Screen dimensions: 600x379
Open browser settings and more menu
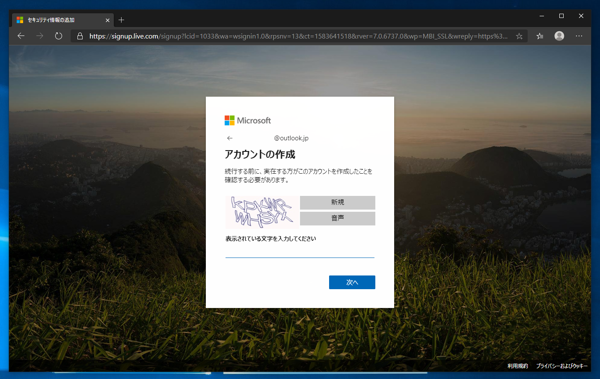(x=579, y=36)
